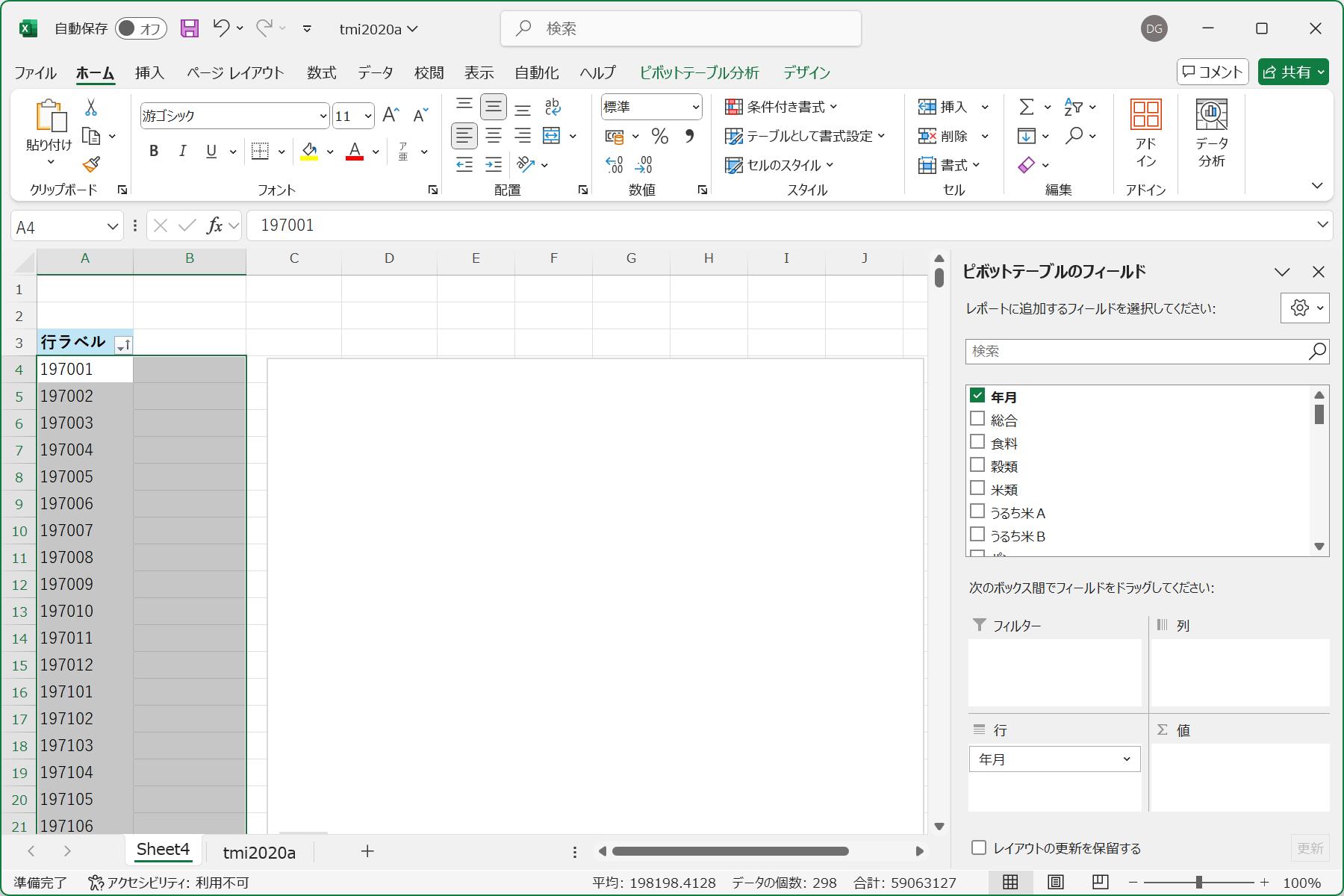
Task: Center text horizontally
Action: tap(494, 136)
